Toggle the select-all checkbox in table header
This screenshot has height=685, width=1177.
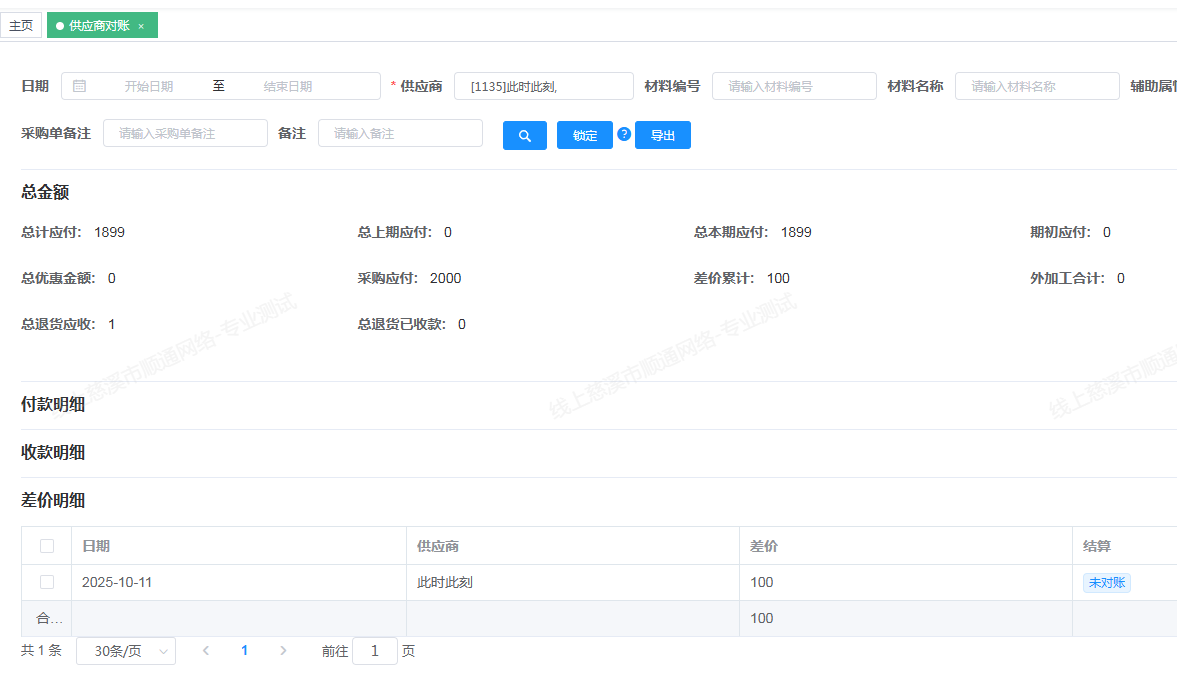tap(47, 546)
